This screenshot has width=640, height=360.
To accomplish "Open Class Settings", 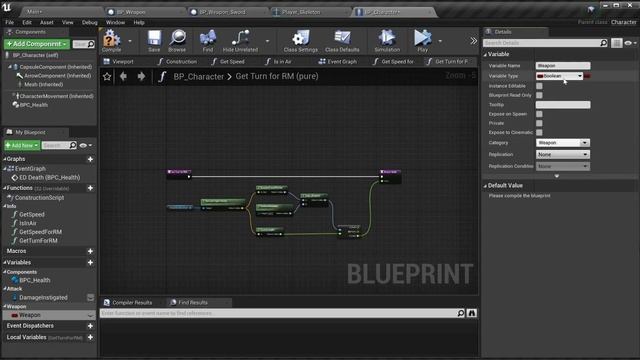I will (x=301, y=40).
